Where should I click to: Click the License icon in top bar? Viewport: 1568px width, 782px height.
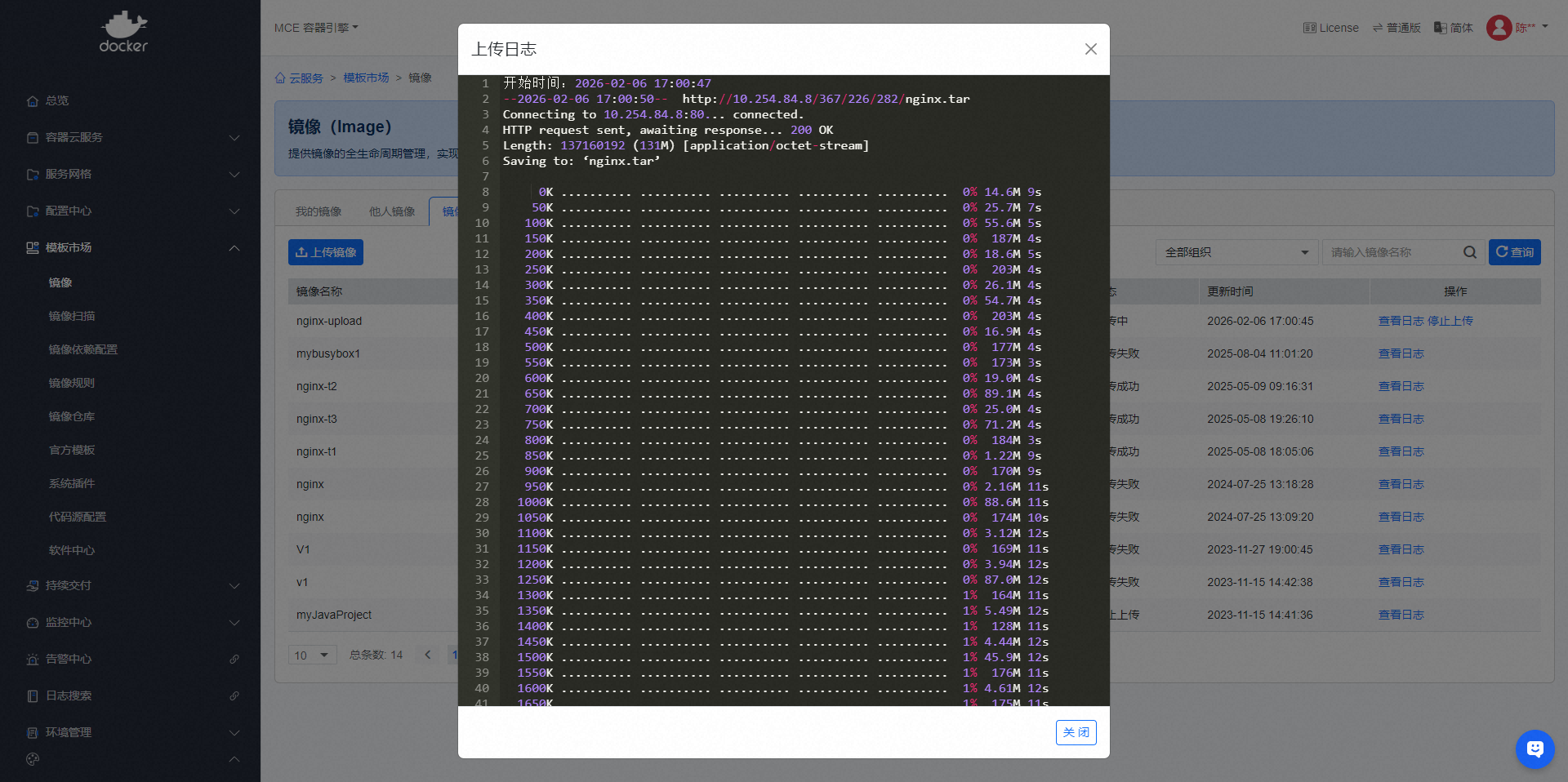click(x=1309, y=28)
